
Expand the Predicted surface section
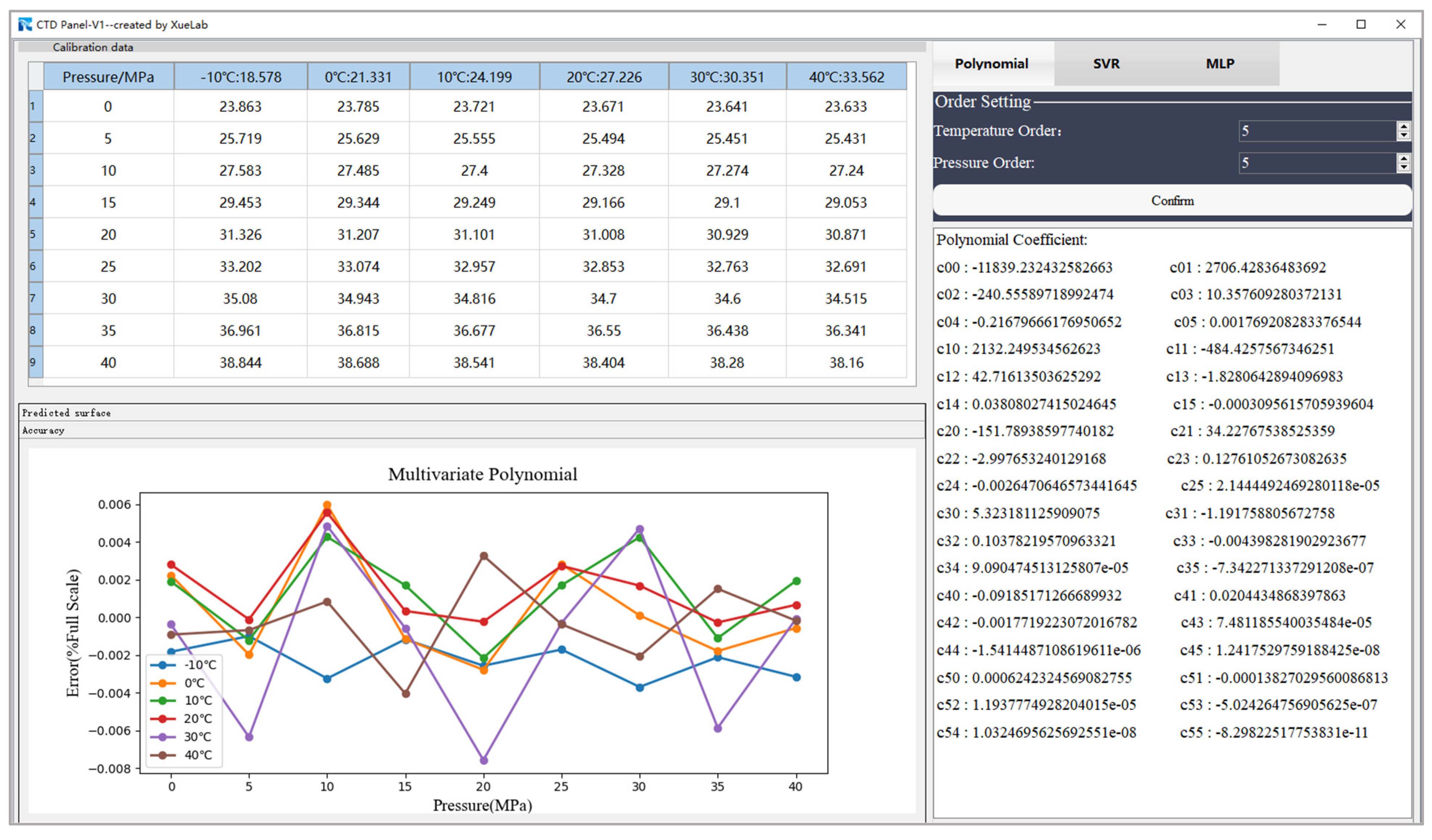67,413
